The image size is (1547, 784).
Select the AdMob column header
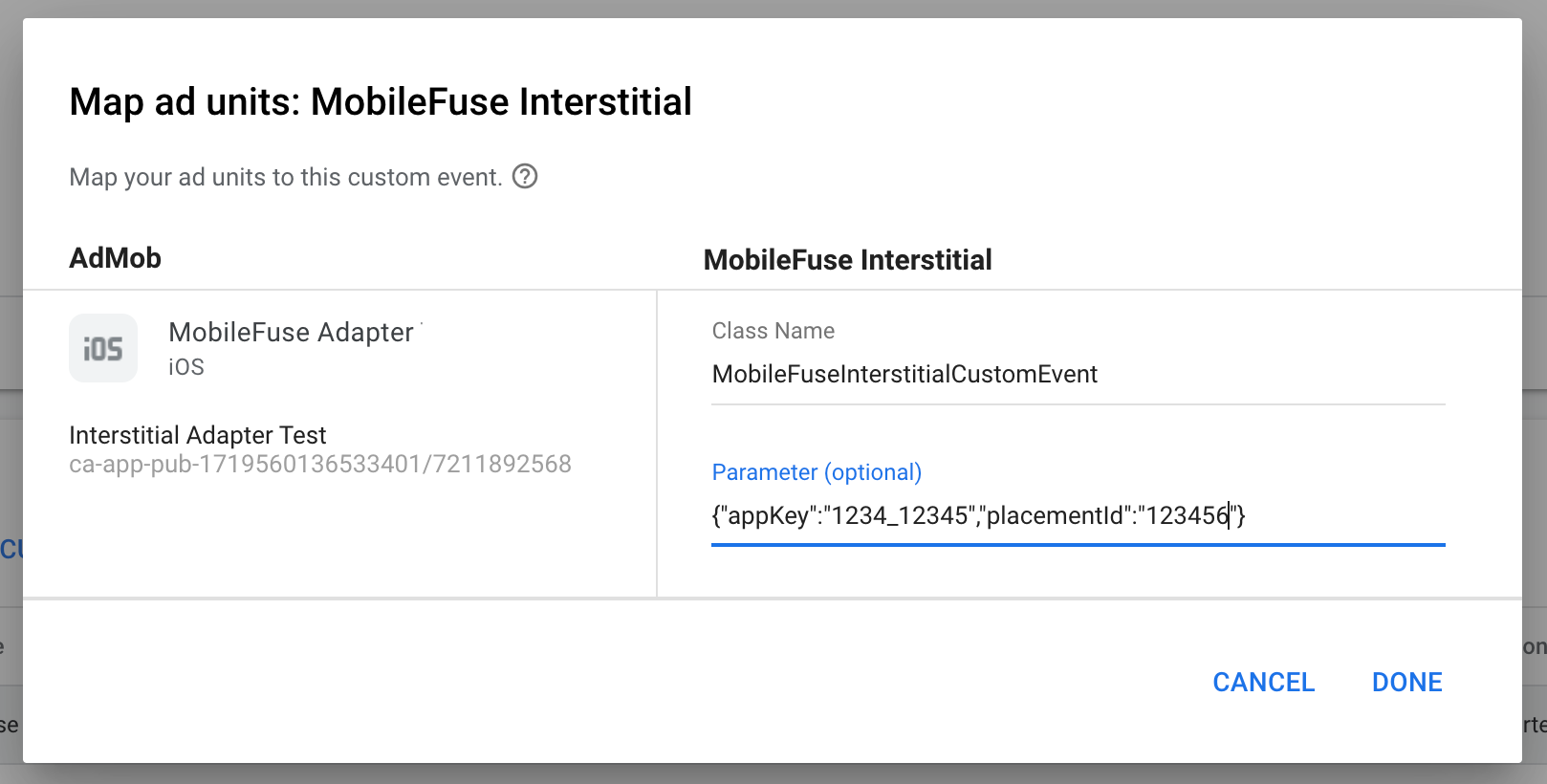[x=115, y=258]
